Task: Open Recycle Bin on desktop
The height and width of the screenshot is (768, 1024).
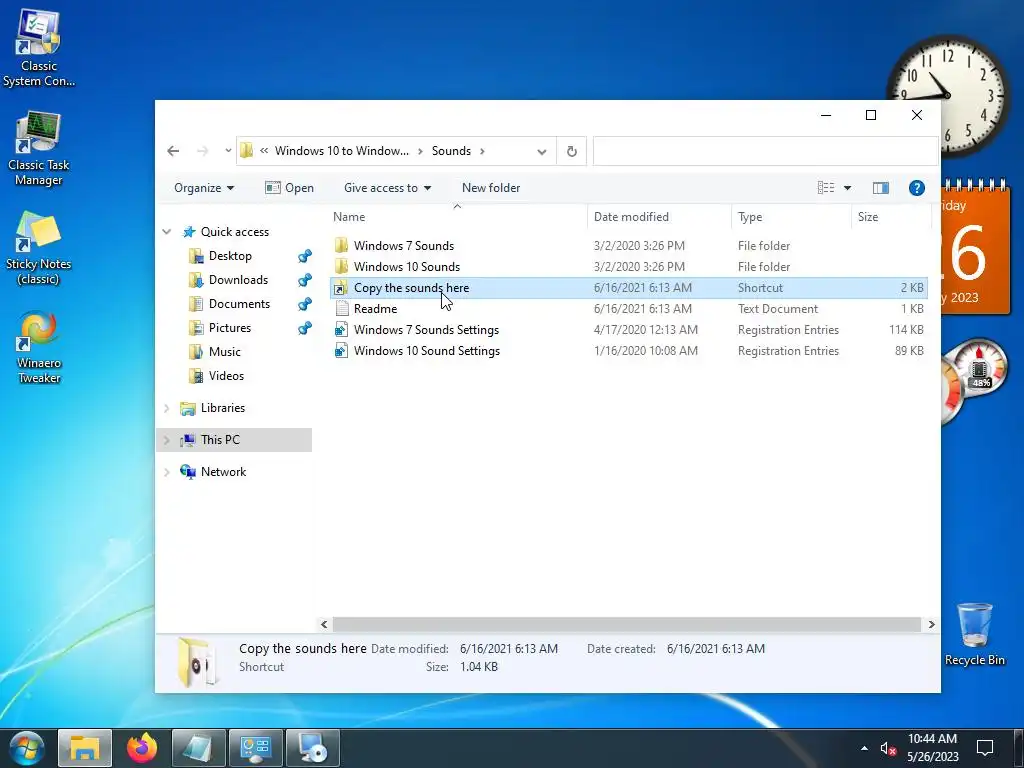Action: pos(974,635)
